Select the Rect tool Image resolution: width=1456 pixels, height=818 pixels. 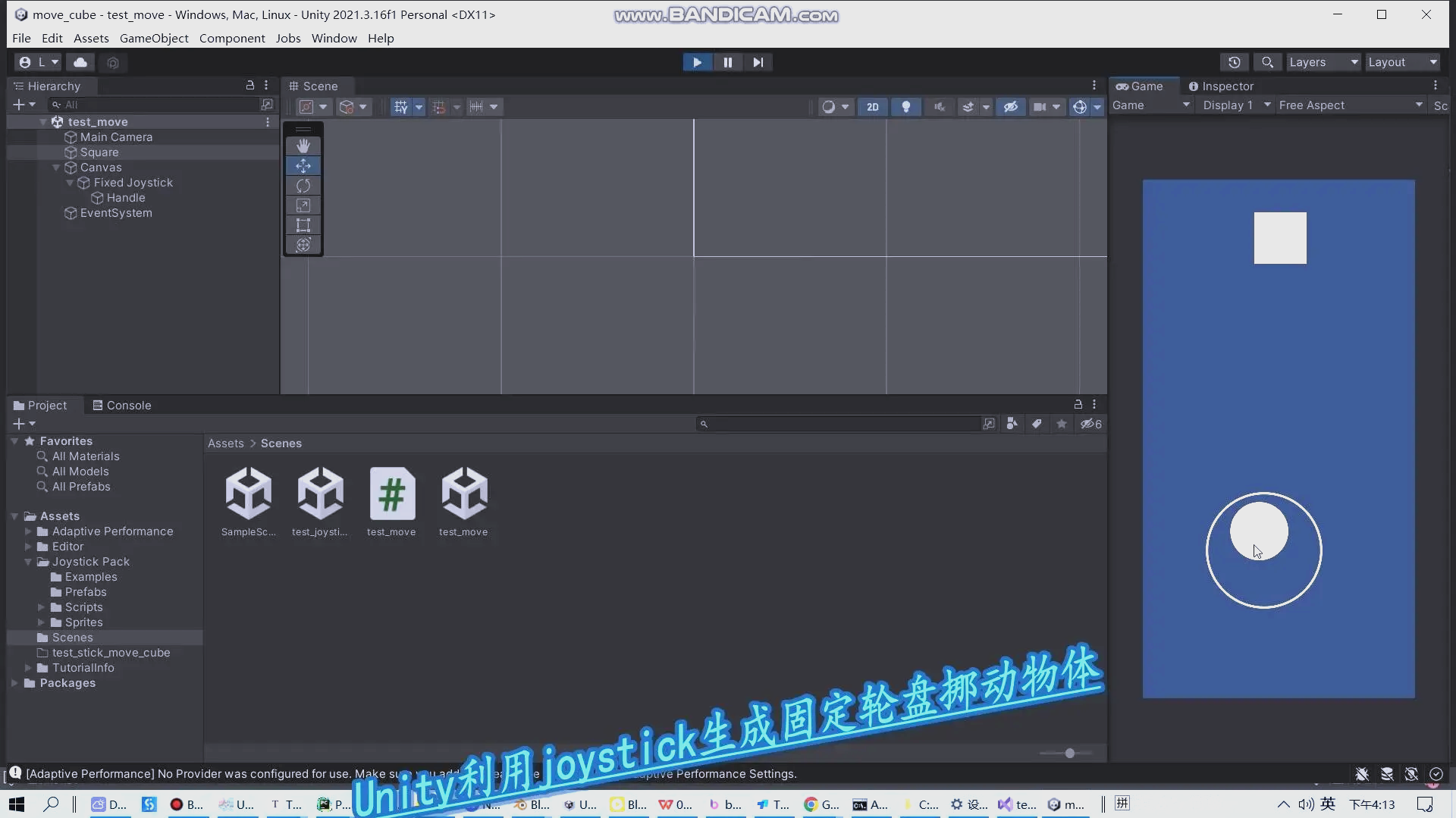point(303,224)
